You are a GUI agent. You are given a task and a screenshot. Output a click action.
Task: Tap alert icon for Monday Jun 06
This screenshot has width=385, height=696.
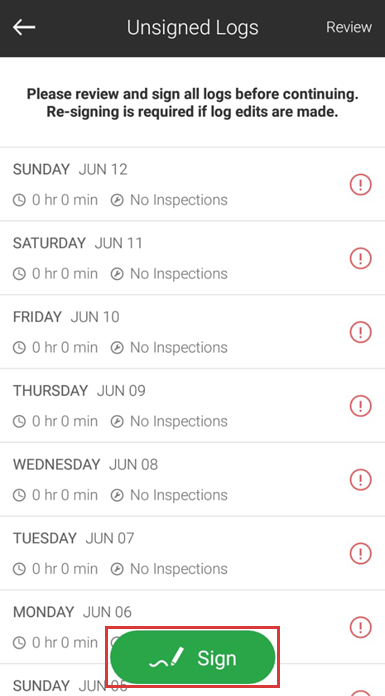point(361,627)
